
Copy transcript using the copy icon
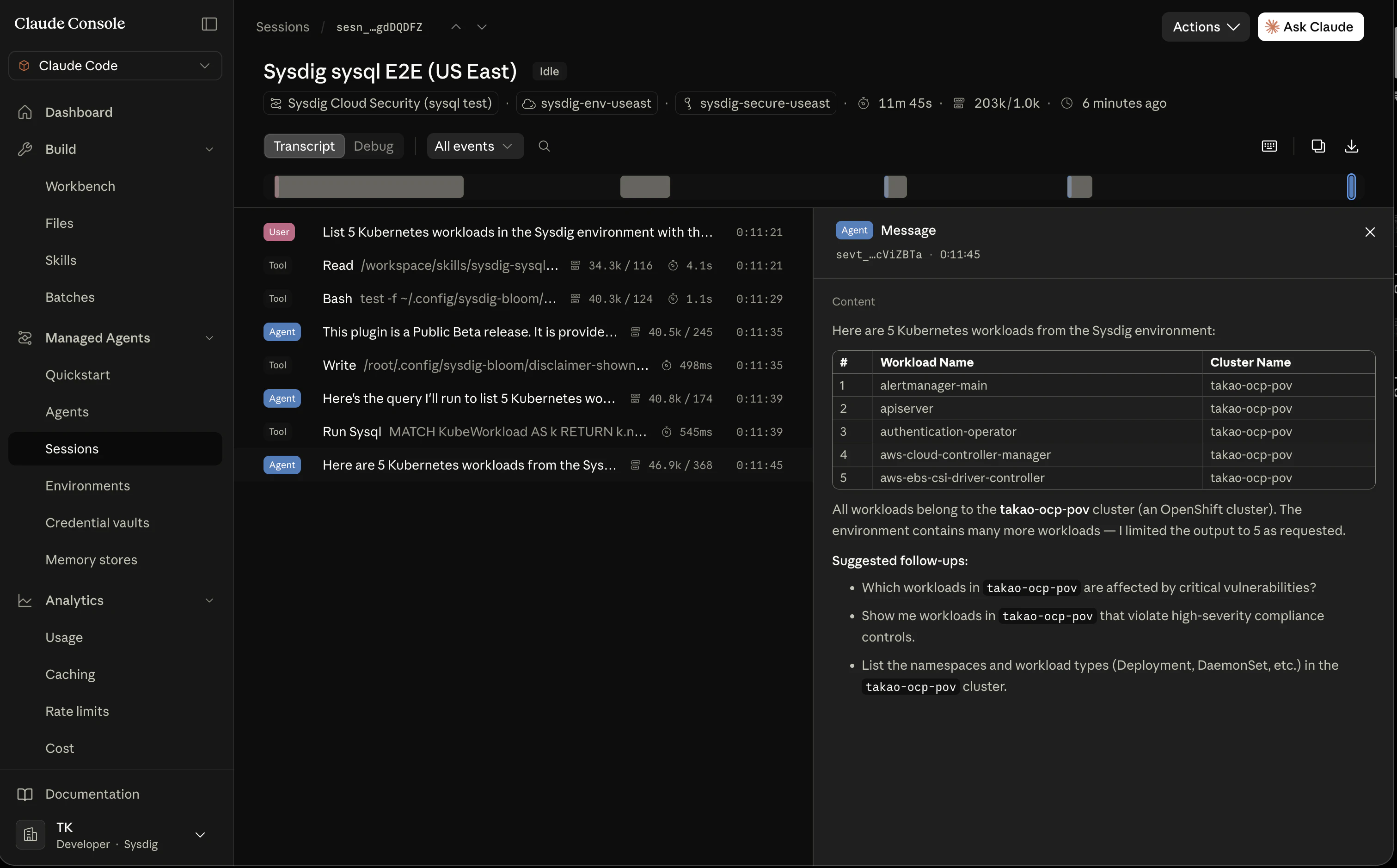coord(1318,146)
